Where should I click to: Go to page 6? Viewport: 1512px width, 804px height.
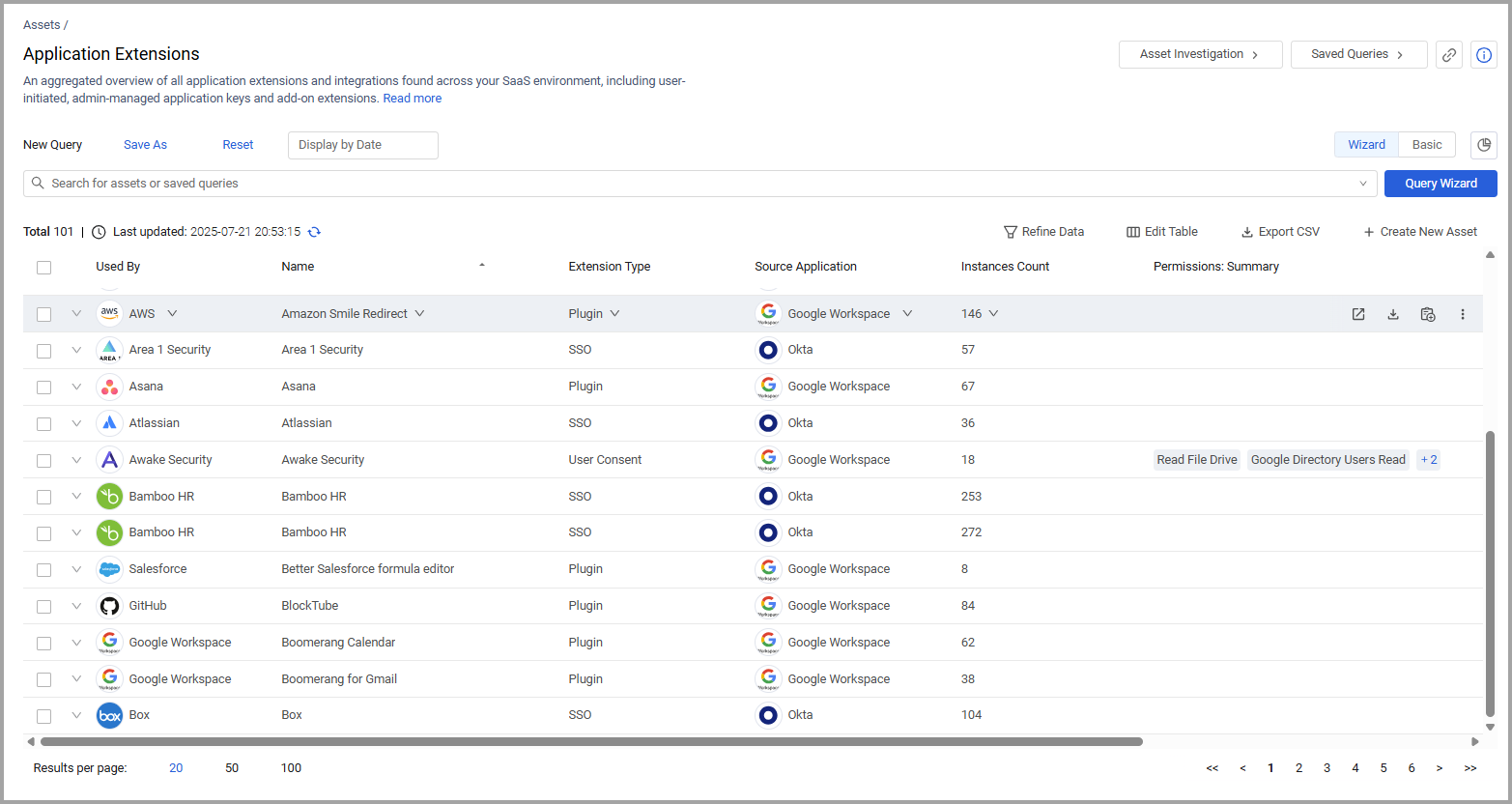[x=1412, y=768]
